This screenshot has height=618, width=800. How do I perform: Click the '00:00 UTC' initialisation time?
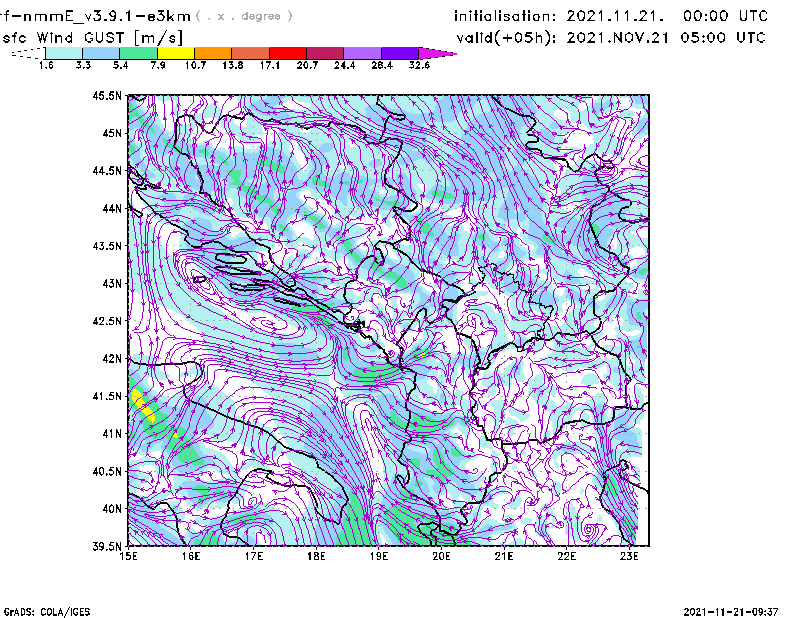725,16
